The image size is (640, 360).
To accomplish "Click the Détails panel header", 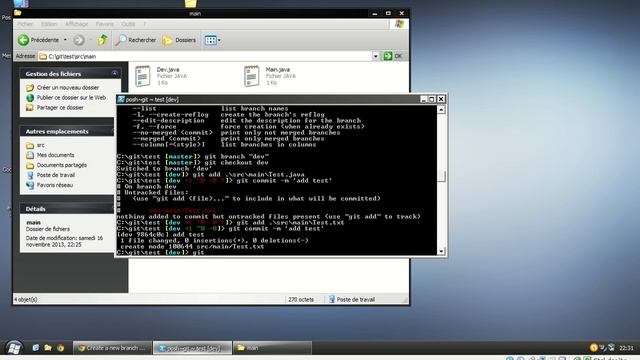I will click(67, 209).
